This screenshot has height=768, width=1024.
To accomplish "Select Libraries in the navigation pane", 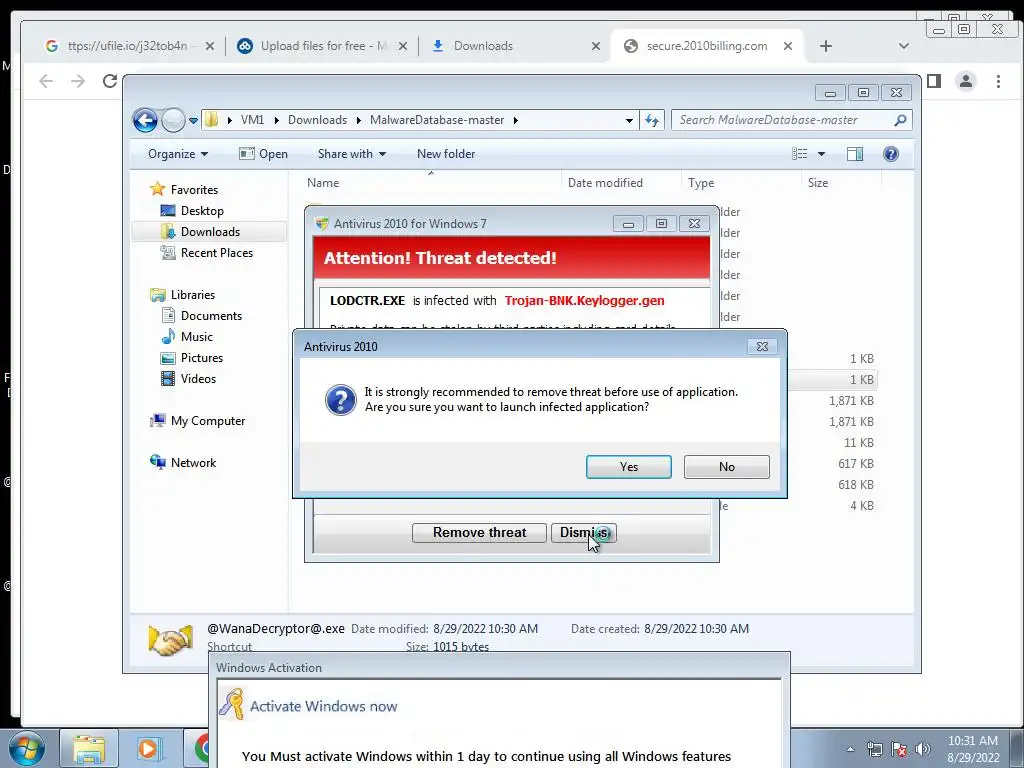I will pyautogui.click(x=193, y=295).
